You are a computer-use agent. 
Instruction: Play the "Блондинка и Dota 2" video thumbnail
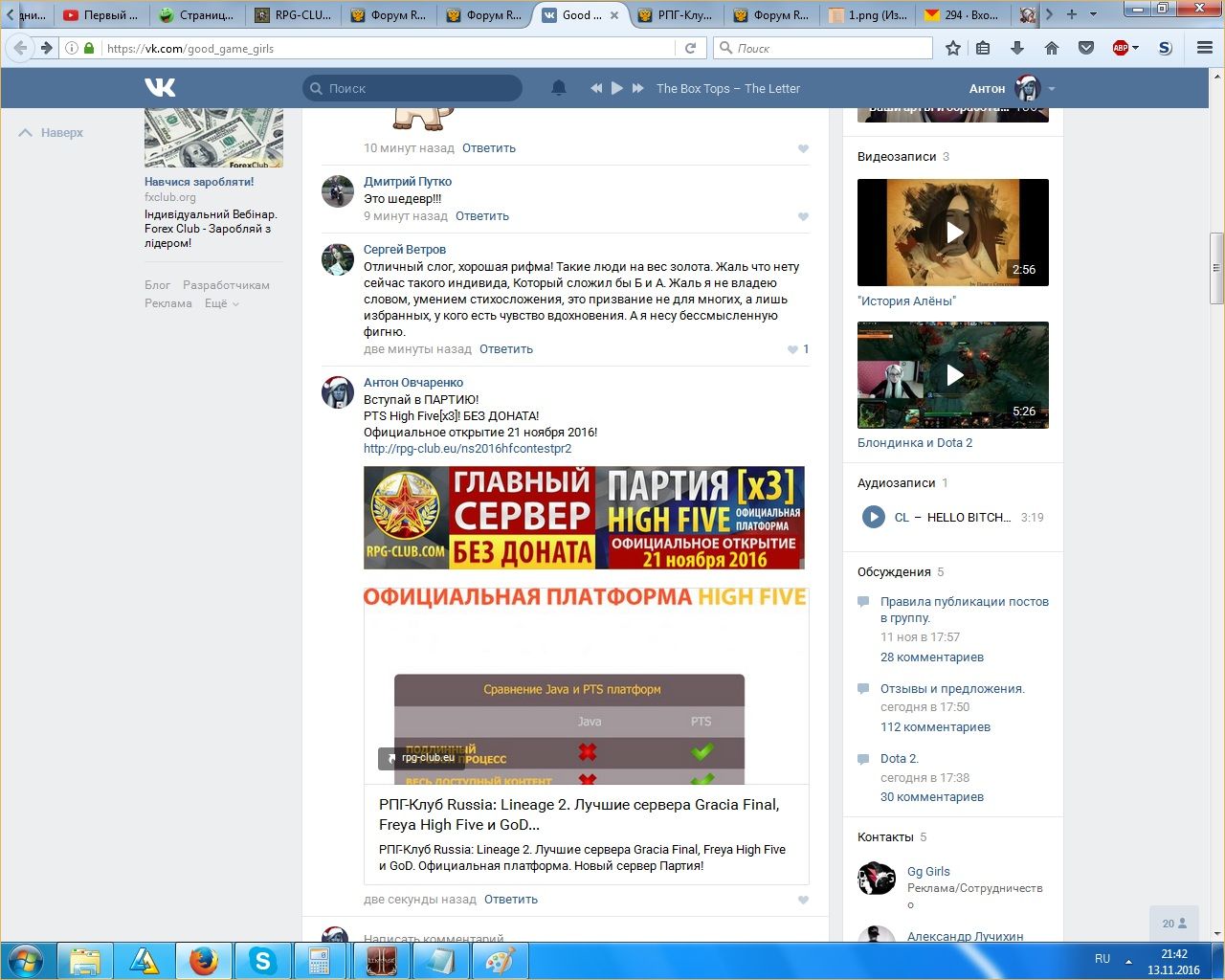(953, 375)
